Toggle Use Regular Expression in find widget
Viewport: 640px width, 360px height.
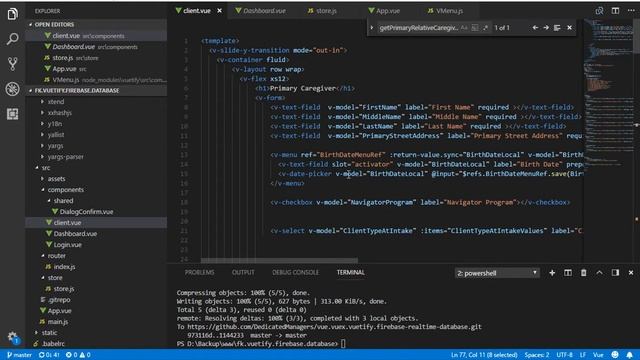pyautogui.click(x=485, y=28)
